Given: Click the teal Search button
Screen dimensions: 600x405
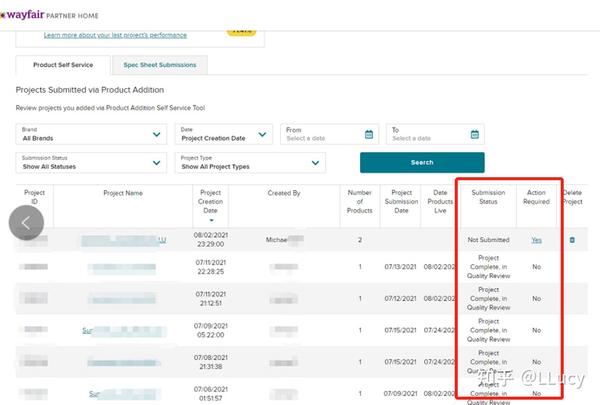Looking at the screenshot, I should pyautogui.click(x=422, y=162).
